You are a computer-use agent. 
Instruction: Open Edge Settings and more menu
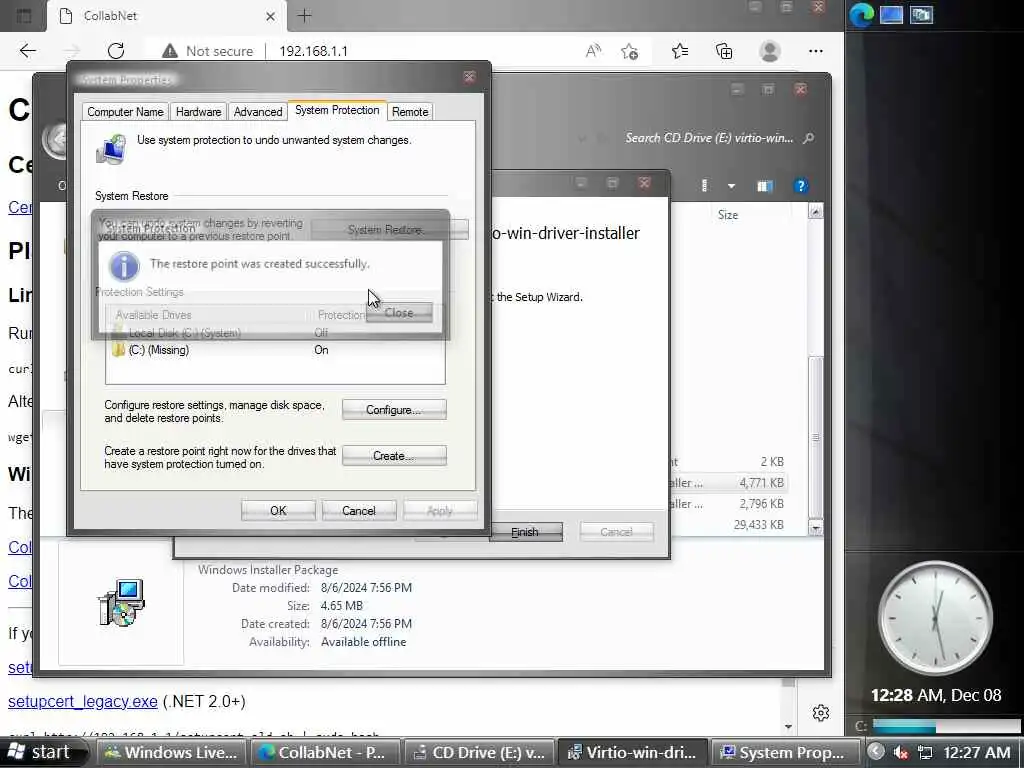click(x=816, y=51)
